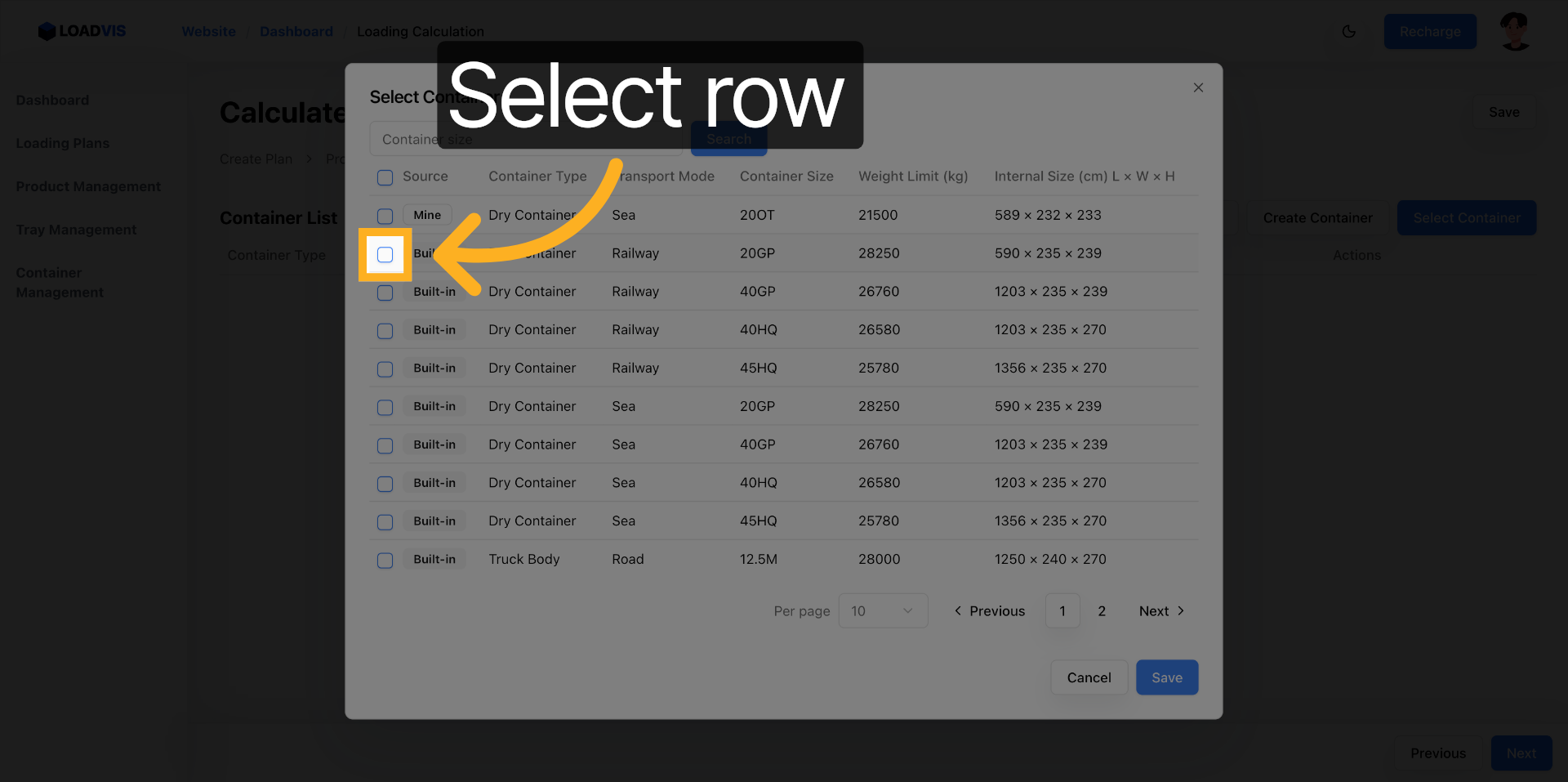The image size is (1568, 782).
Task: Open the Per page dropdown
Action: pyautogui.click(x=883, y=611)
